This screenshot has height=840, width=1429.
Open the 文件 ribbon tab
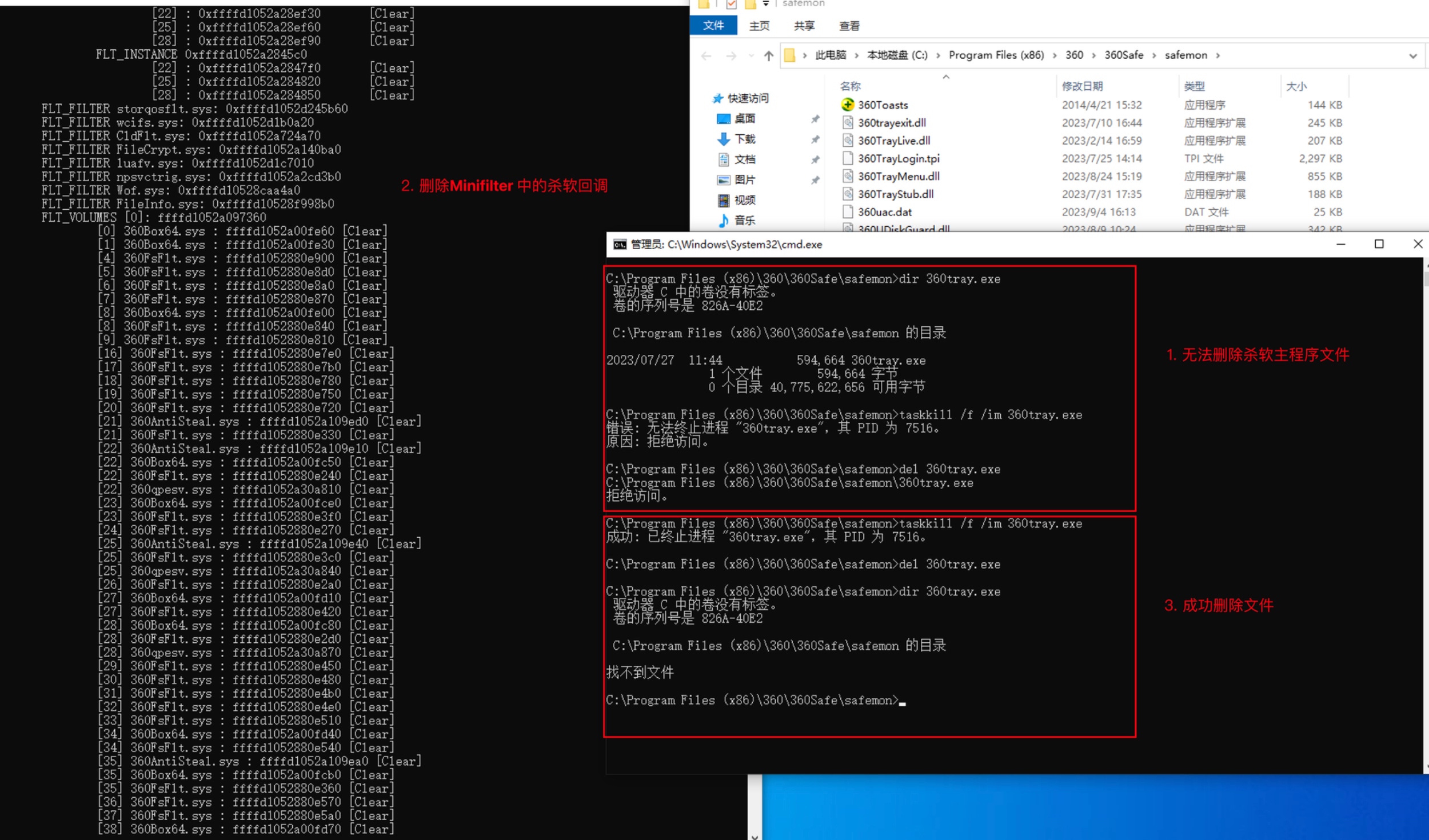[x=713, y=26]
